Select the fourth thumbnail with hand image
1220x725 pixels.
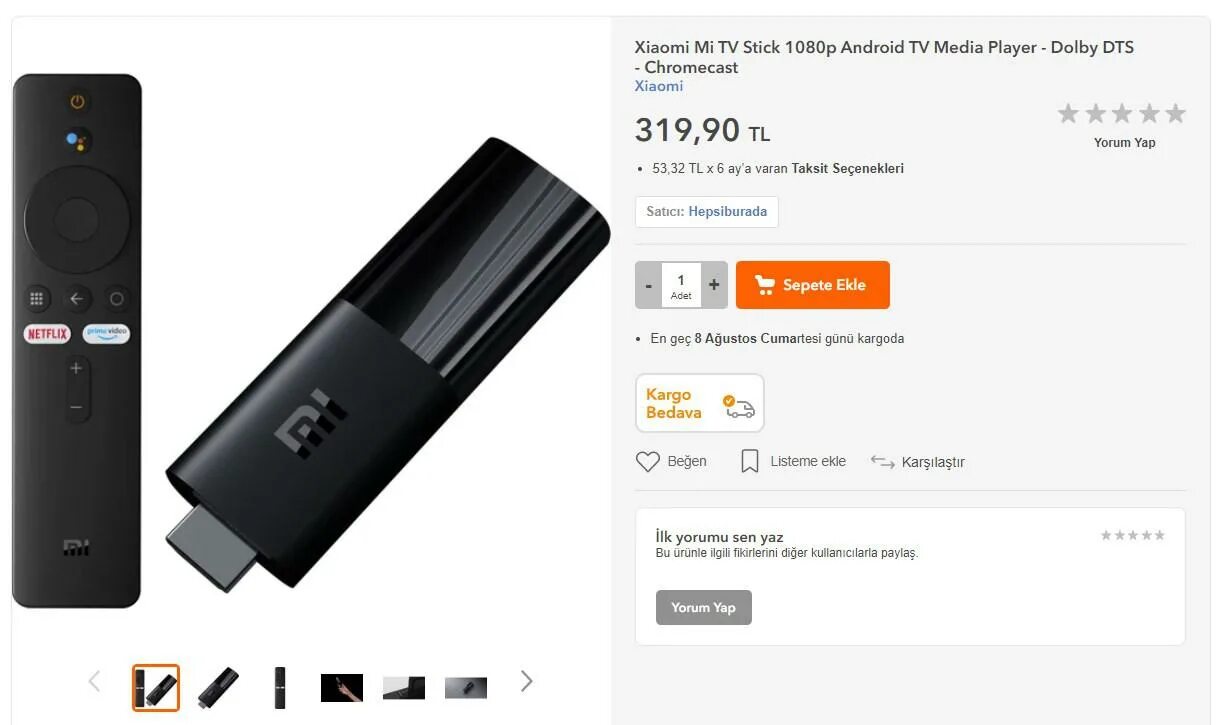pos(342,688)
